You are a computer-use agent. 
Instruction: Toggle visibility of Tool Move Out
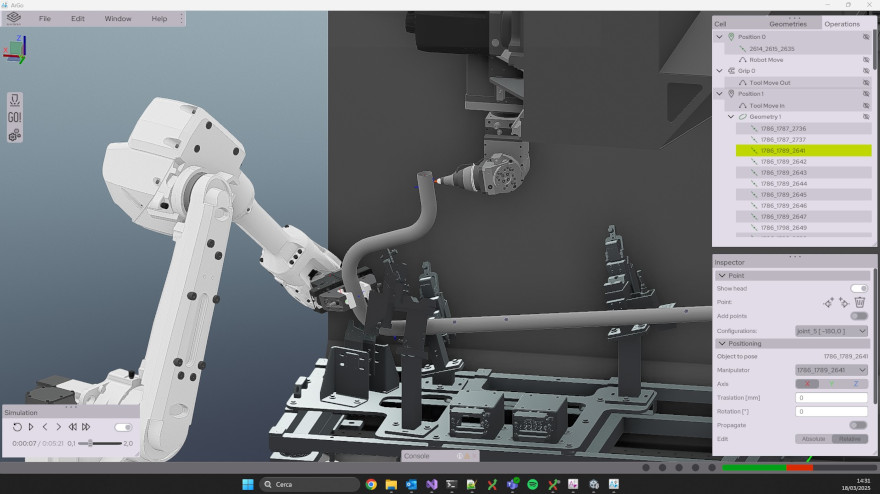[x=866, y=83]
